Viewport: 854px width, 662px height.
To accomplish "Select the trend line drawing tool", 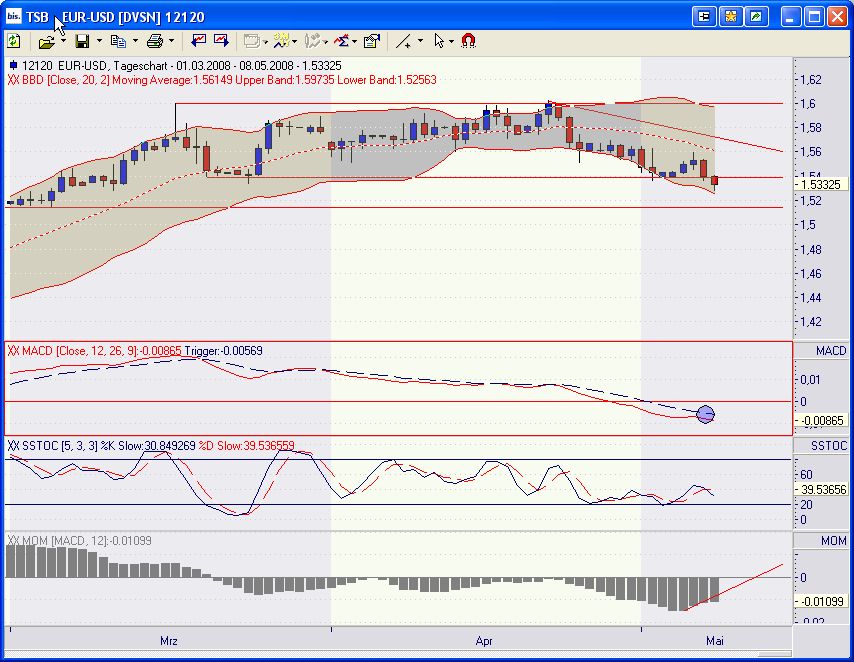I will 404,41.
